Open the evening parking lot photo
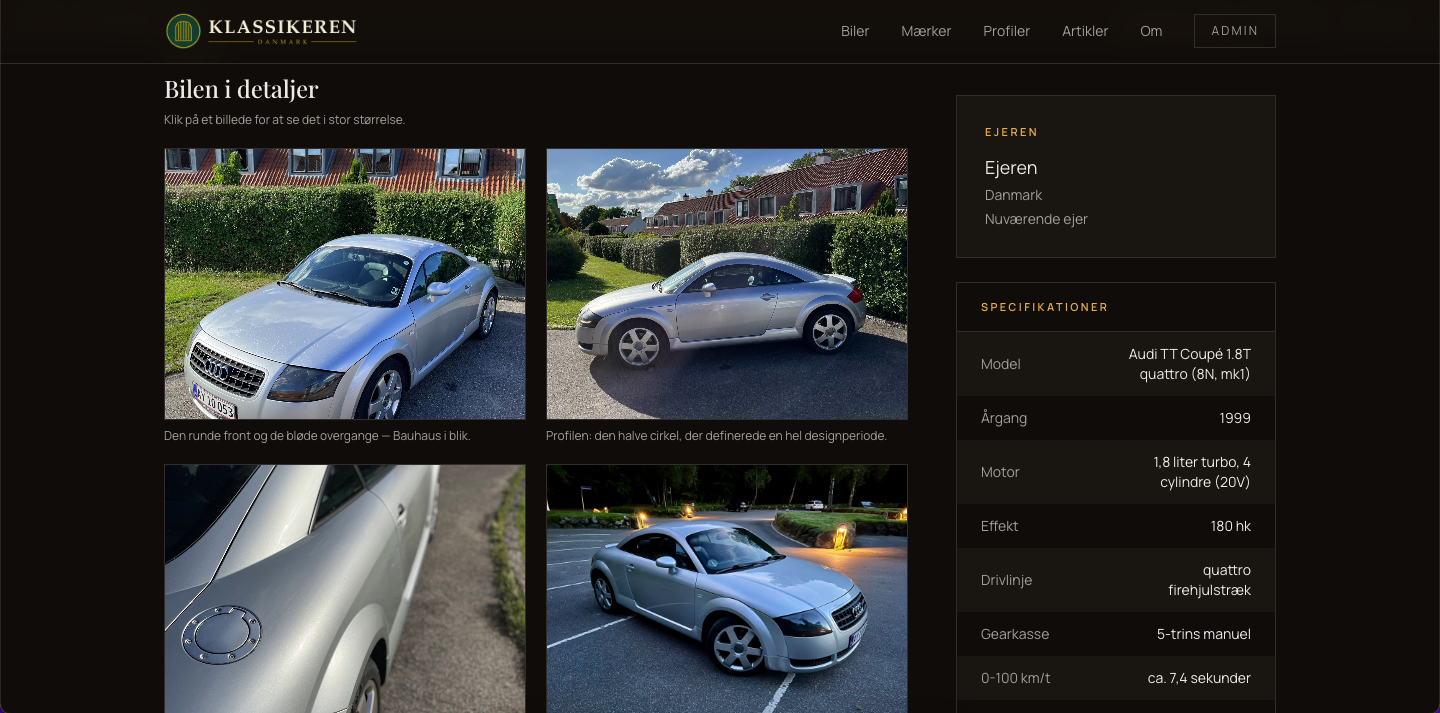This screenshot has width=1440, height=713. tap(727, 588)
